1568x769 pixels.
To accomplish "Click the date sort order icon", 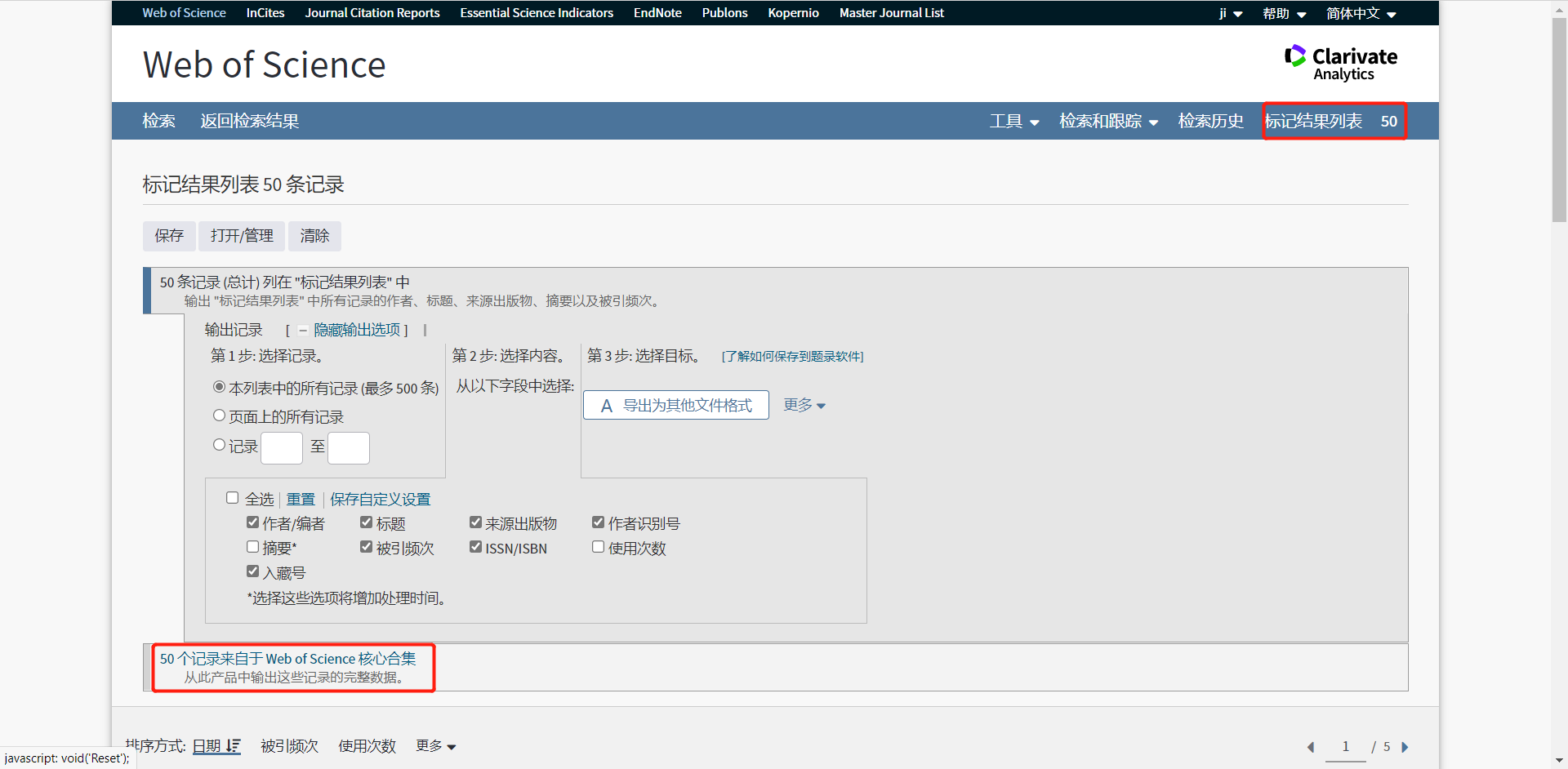I will [234, 745].
